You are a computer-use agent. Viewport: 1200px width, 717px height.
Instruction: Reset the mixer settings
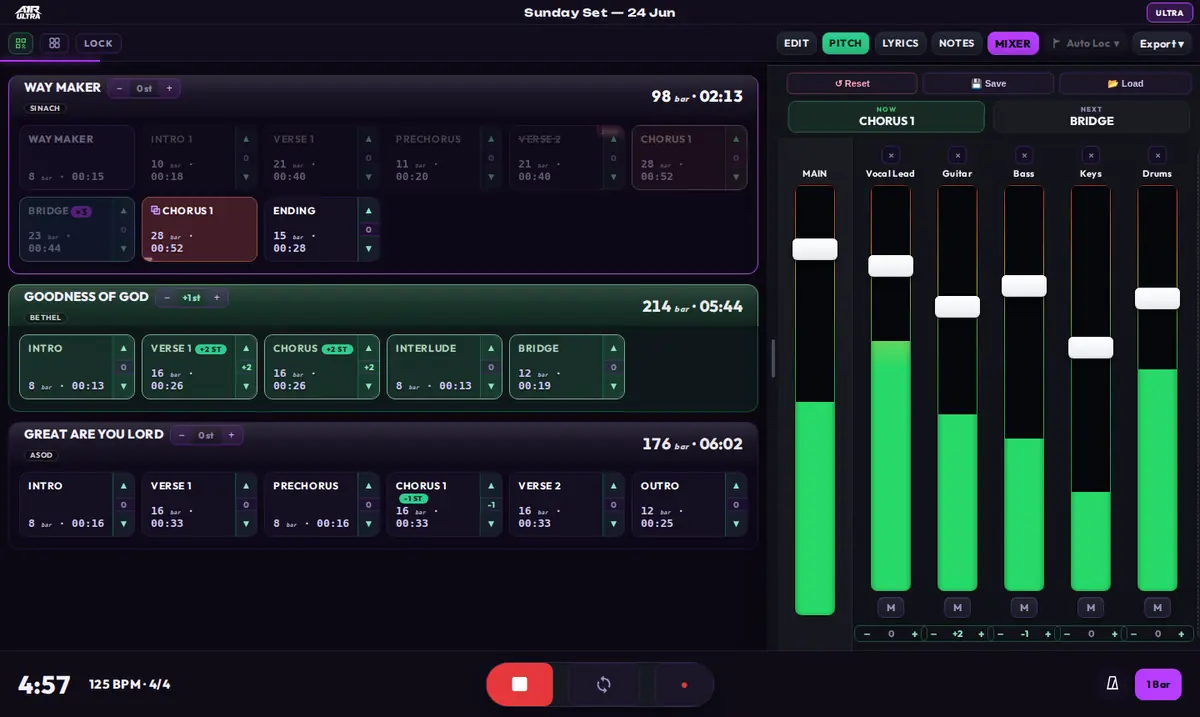click(x=852, y=83)
